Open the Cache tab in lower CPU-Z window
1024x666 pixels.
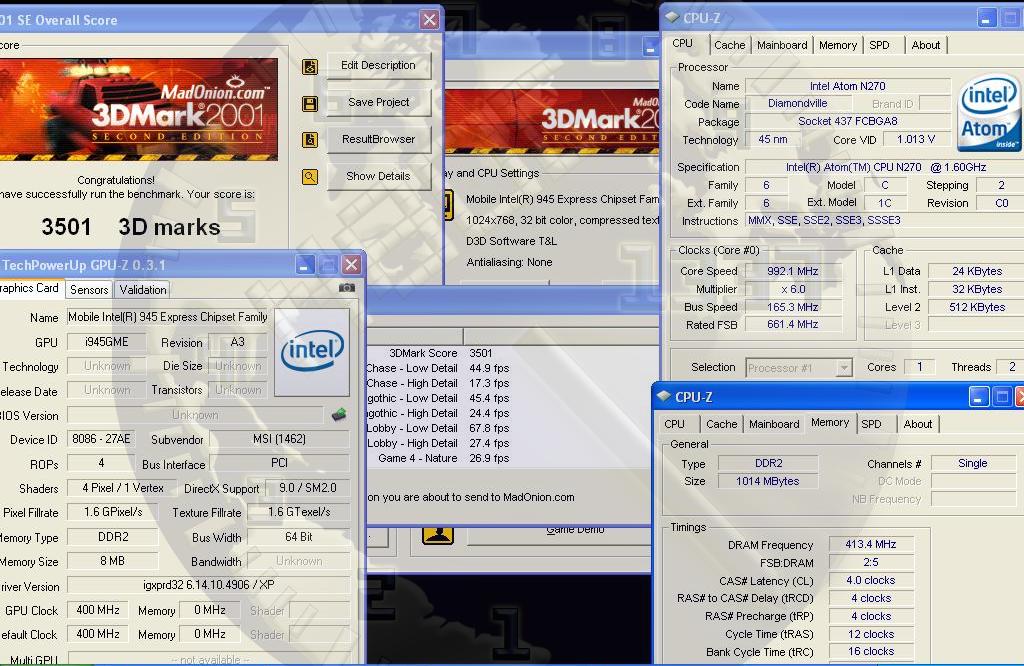pyautogui.click(x=722, y=424)
